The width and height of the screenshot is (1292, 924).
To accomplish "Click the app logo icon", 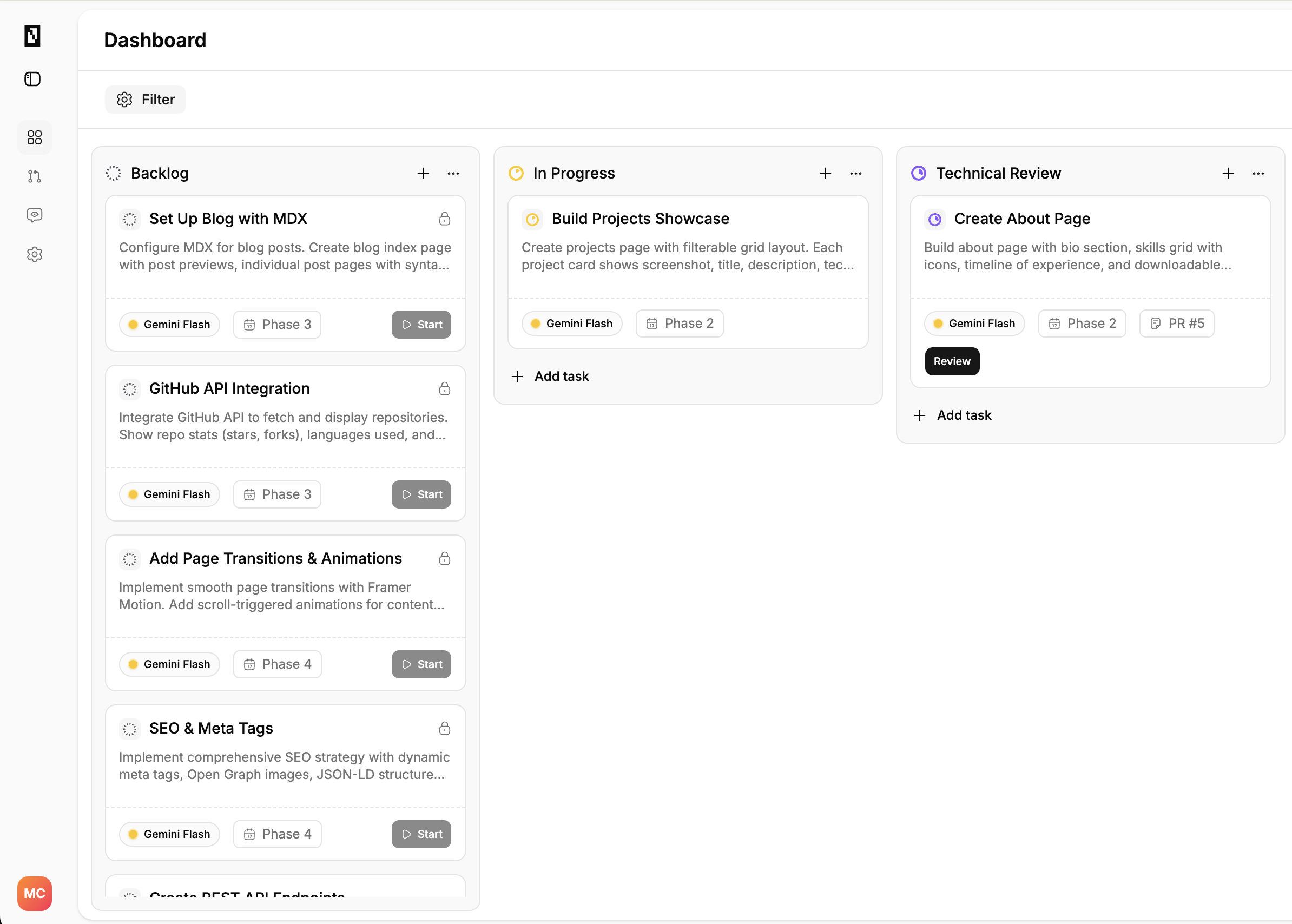I will [32, 36].
